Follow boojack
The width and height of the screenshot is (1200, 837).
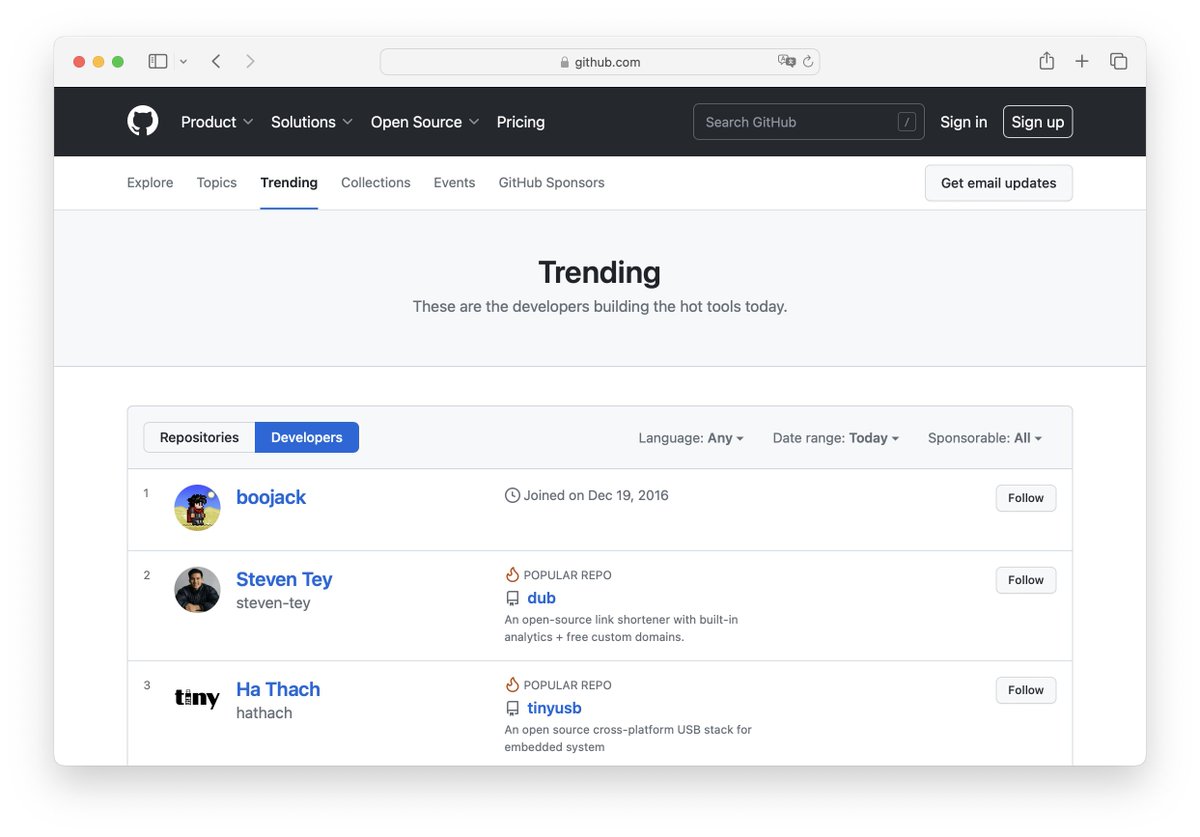(x=1026, y=498)
